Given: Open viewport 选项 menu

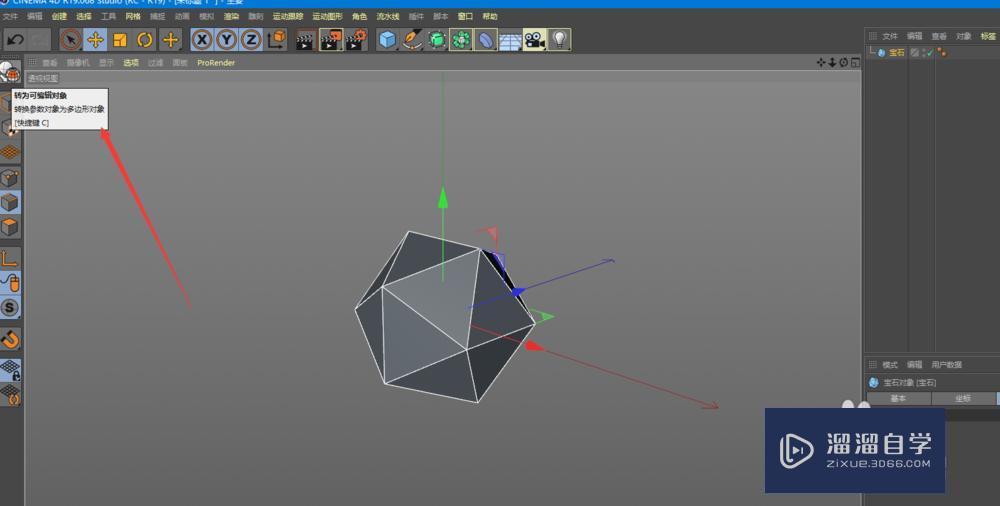Looking at the screenshot, I should coord(131,63).
